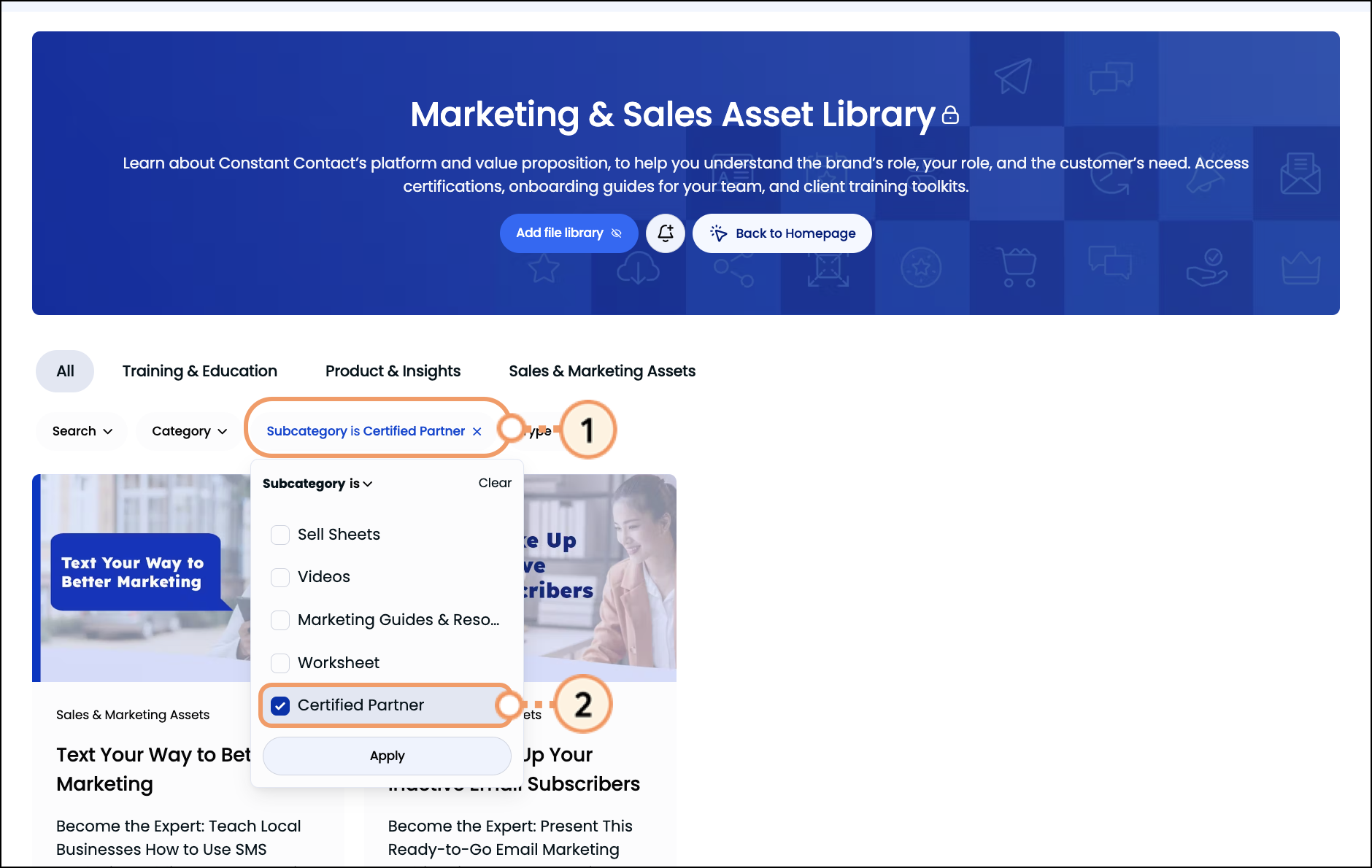Open the Subcategory is Certified Partner filter

366,431
